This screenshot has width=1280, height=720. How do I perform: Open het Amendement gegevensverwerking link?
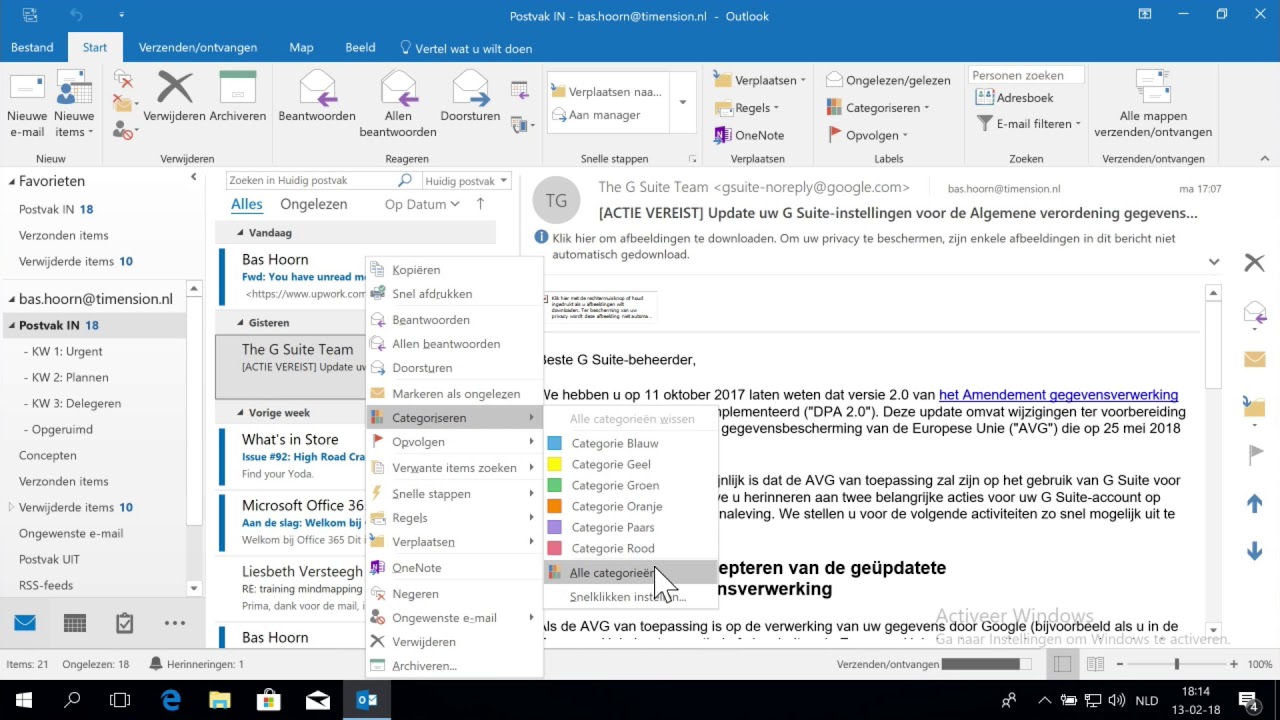(1058, 395)
